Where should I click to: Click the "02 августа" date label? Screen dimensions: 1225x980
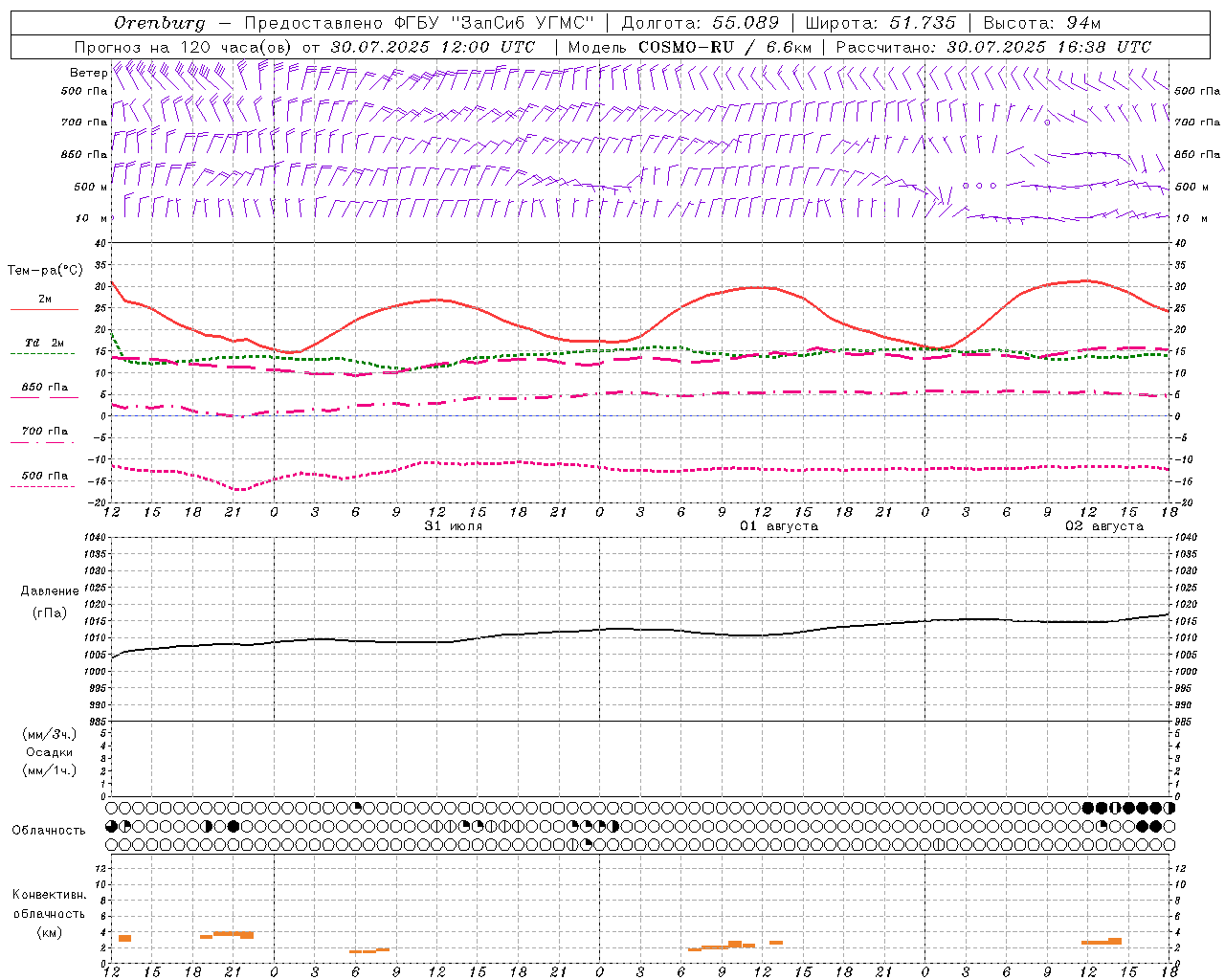pos(1104,526)
